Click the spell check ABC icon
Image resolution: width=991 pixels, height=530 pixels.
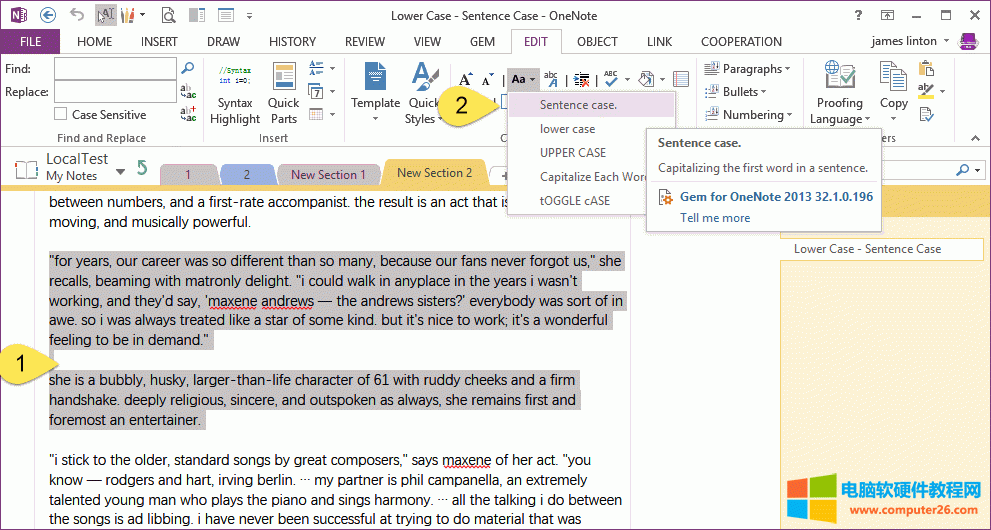pyautogui.click(x=610, y=79)
